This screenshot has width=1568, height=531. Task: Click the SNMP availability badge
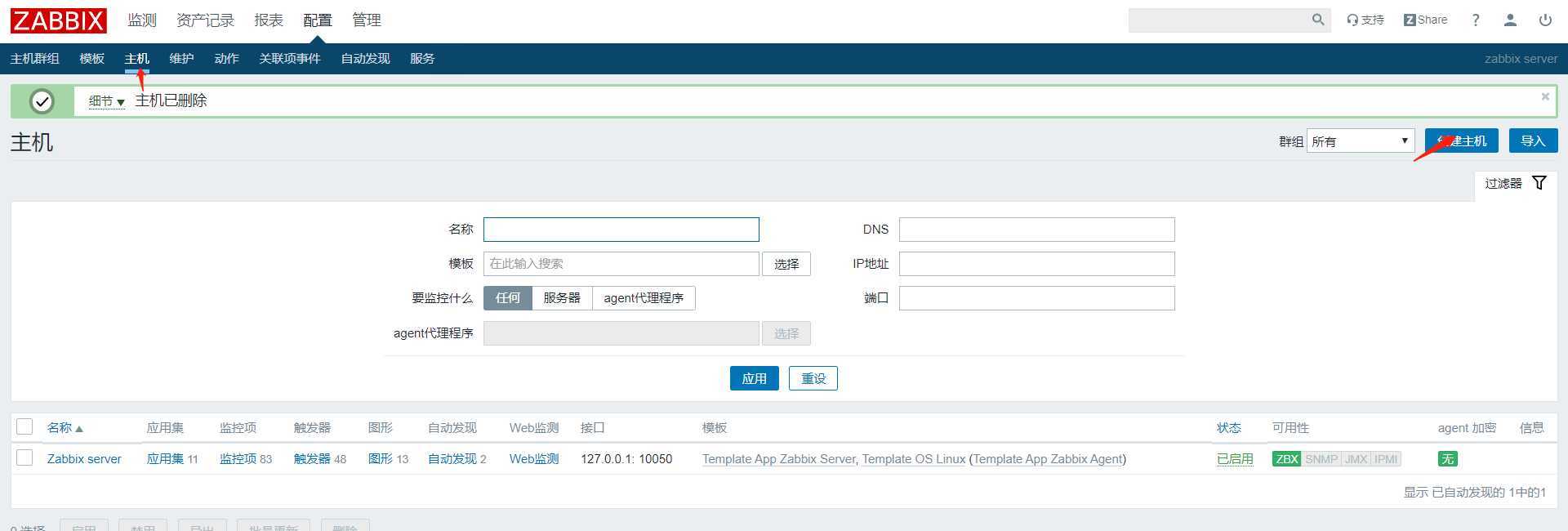pos(1321,459)
